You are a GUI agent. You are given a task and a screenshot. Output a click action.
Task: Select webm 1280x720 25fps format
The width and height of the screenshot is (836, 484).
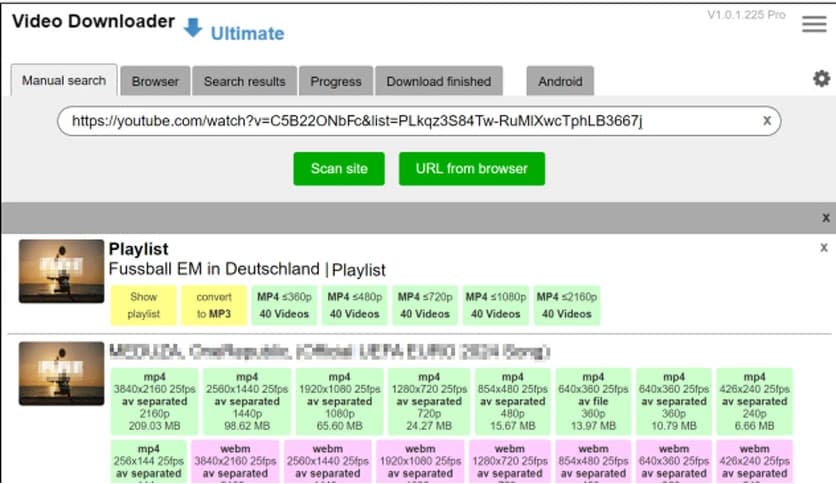tap(510, 462)
